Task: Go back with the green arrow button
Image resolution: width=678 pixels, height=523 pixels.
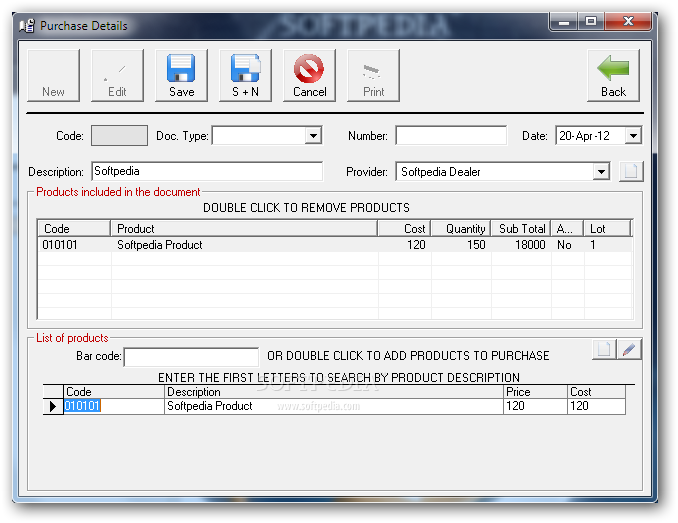Action: tap(613, 76)
